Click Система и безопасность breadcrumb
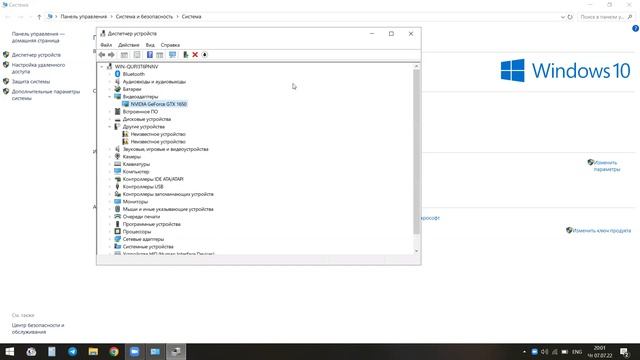 tap(144, 17)
